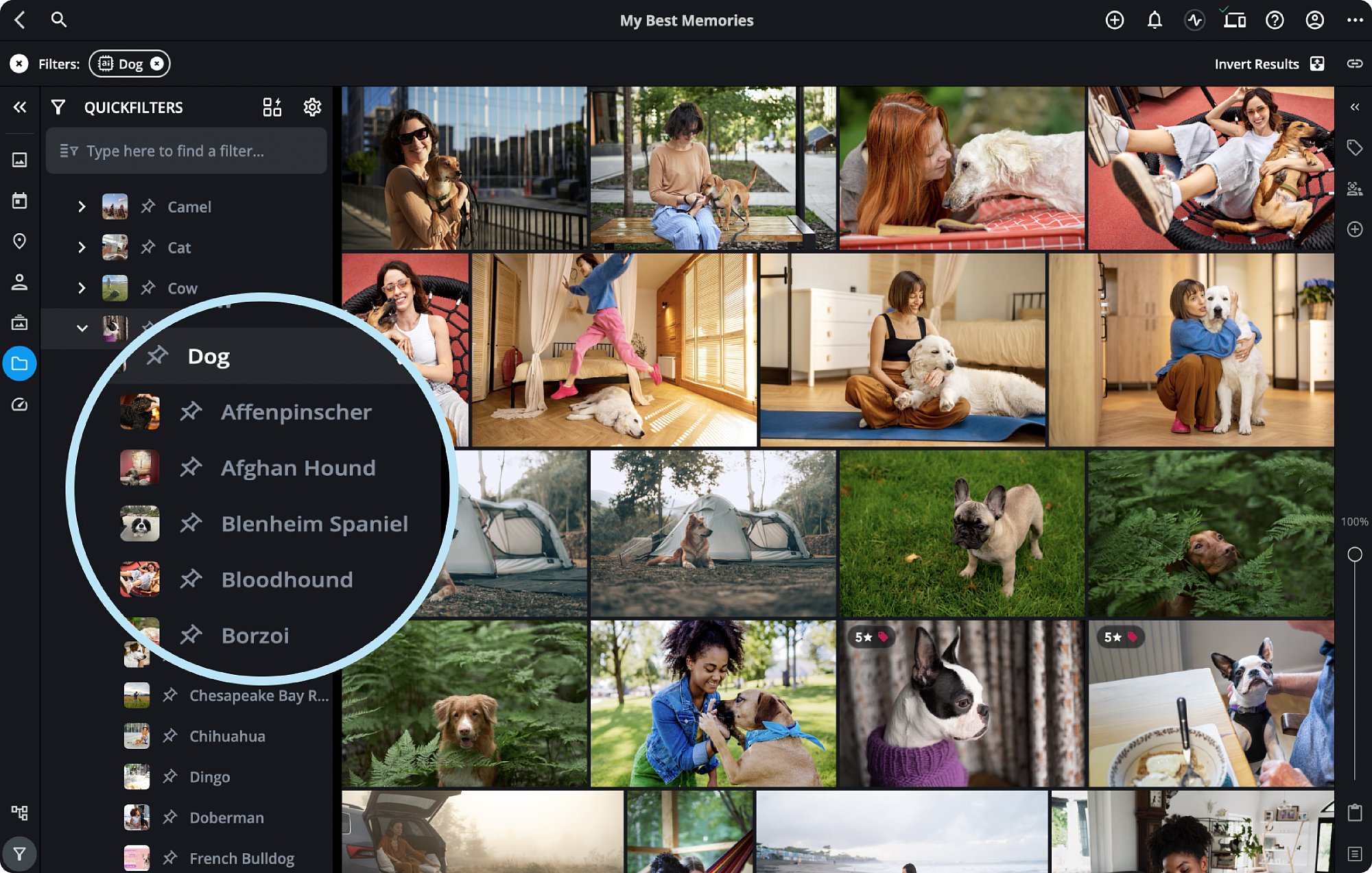Select the Cat filter label
The height and width of the screenshot is (873, 1372).
click(179, 248)
